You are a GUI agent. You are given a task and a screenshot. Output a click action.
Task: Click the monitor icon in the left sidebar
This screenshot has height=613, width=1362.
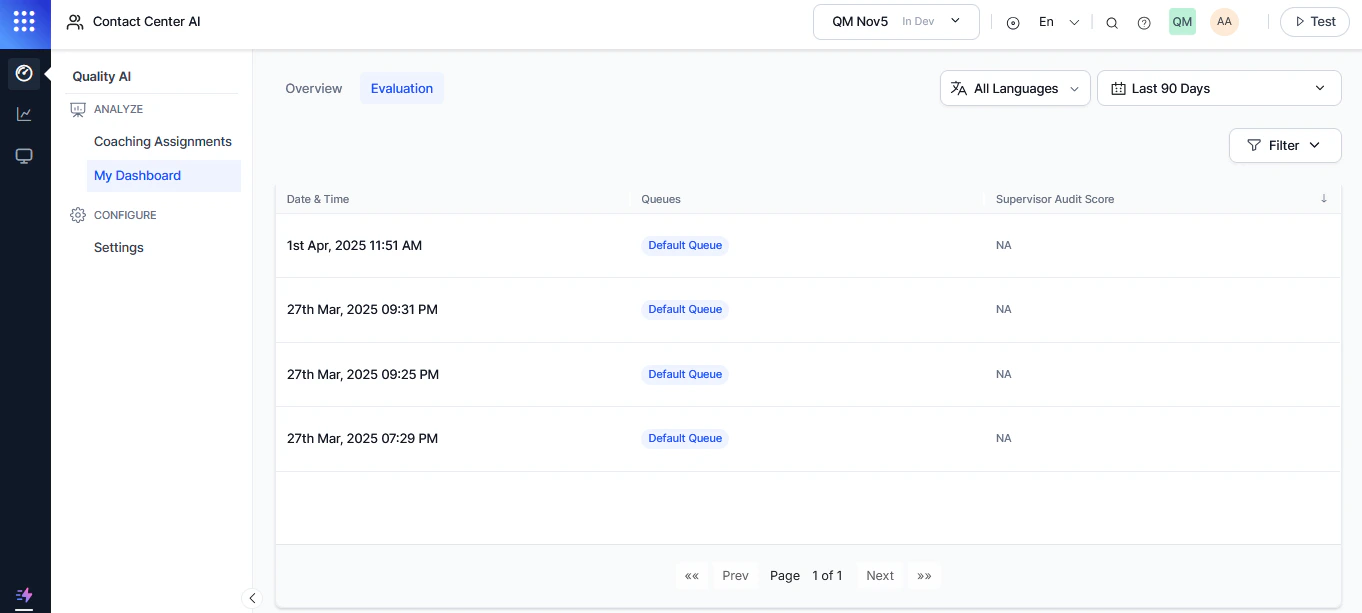(24, 155)
